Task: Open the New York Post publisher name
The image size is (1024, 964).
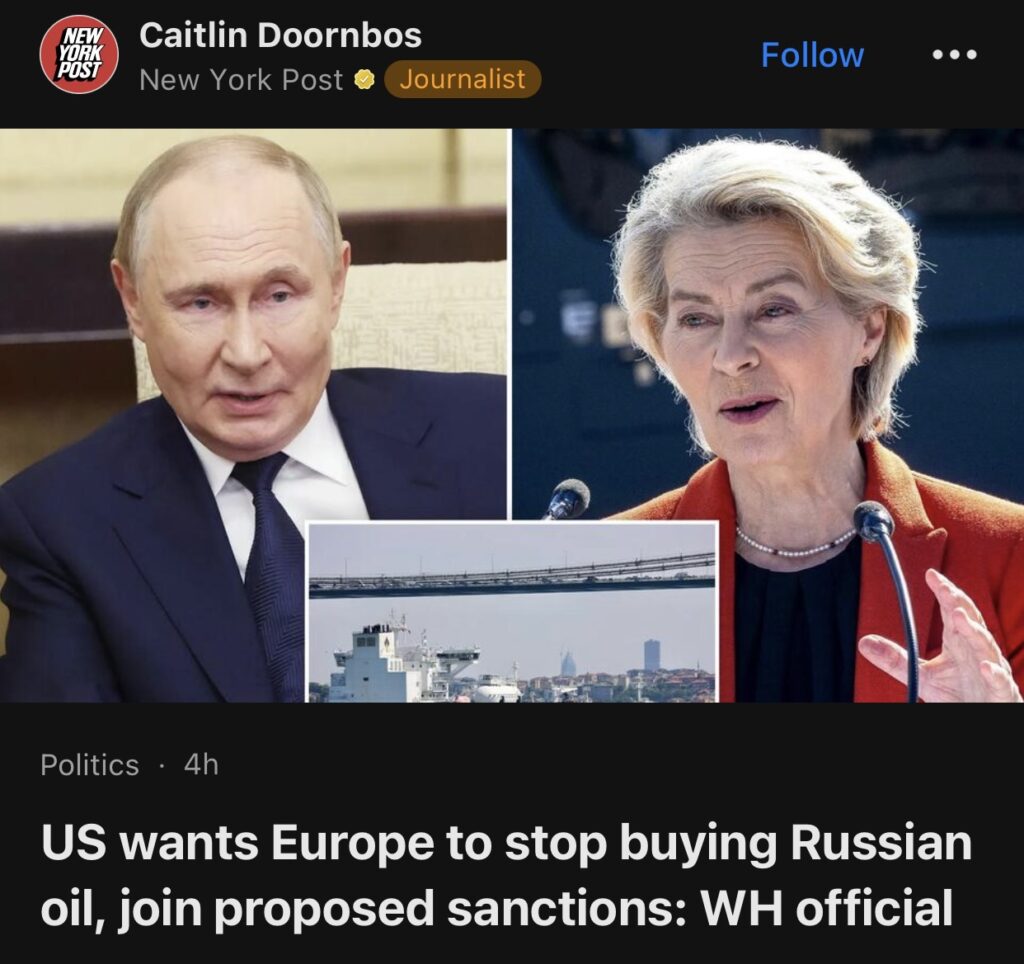Action: click(x=241, y=80)
